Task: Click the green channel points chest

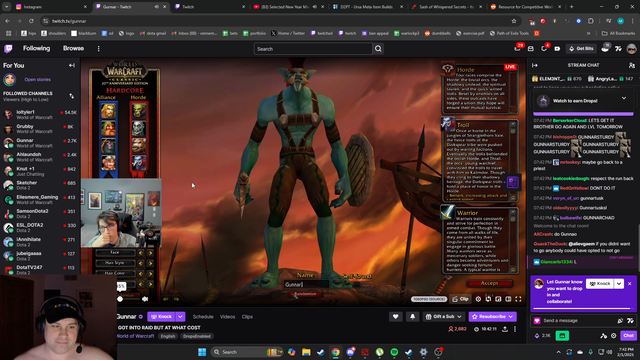Action: tap(562, 336)
